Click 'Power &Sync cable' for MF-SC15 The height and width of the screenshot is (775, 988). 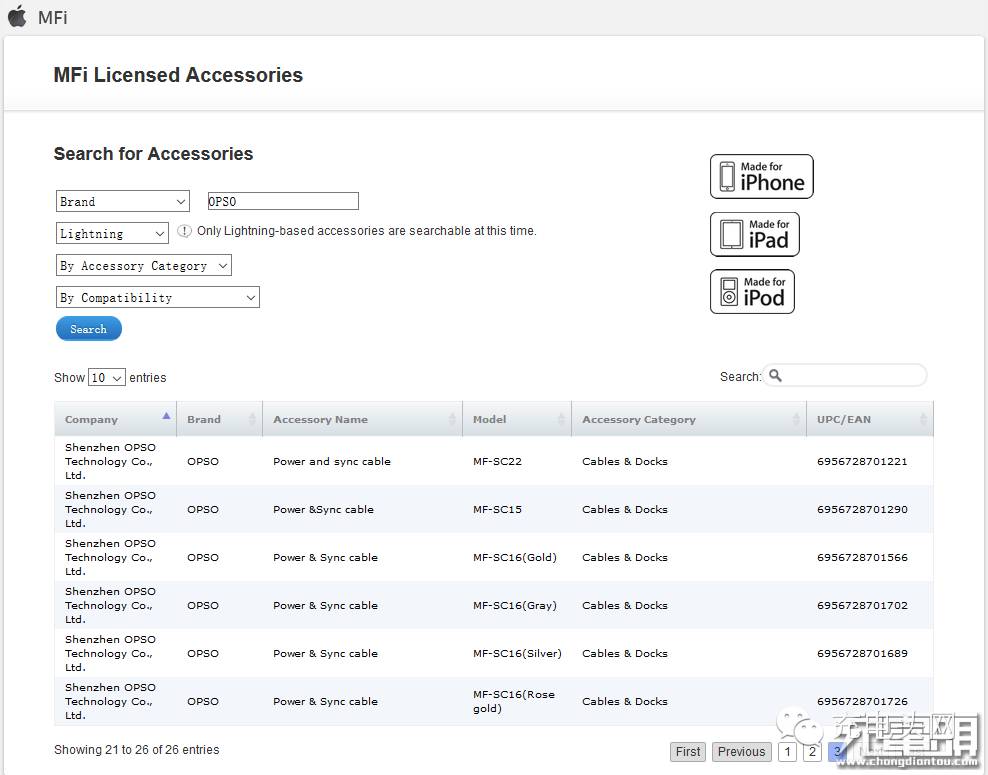pyautogui.click(x=323, y=509)
